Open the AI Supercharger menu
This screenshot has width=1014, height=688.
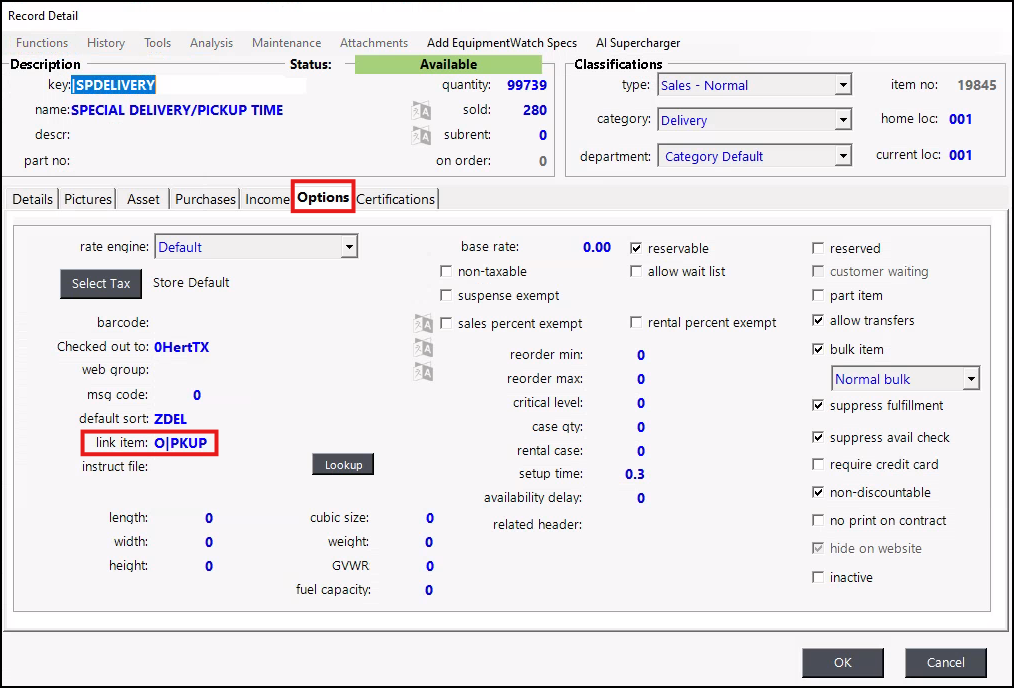(637, 43)
